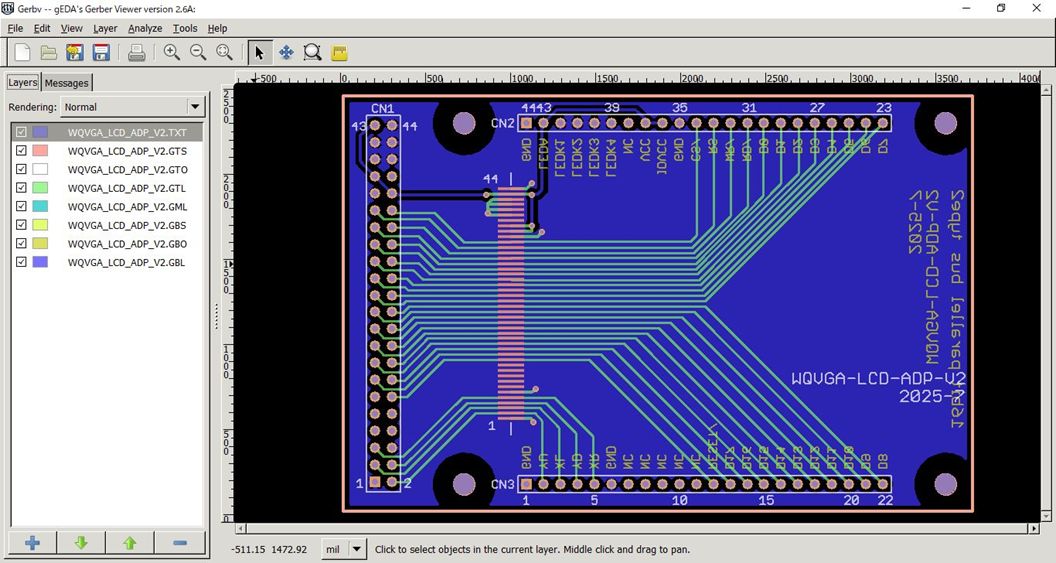Image resolution: width=1056 pixels, height=563 pixels.
Task: Click the WQVGA_LCD_ADP_V2.GML color swatch
Action: coord(40,206)
